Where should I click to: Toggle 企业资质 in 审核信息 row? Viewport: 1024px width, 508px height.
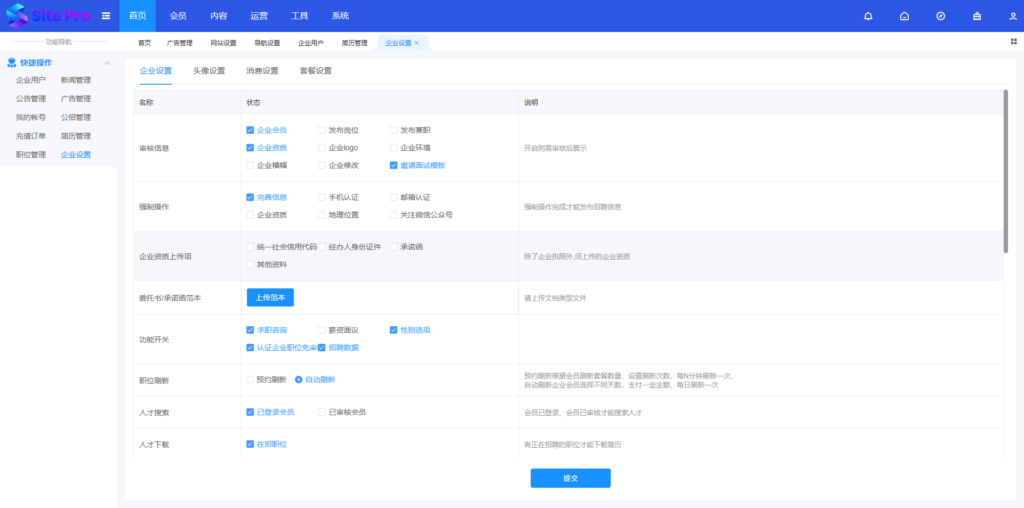point(250,148)
